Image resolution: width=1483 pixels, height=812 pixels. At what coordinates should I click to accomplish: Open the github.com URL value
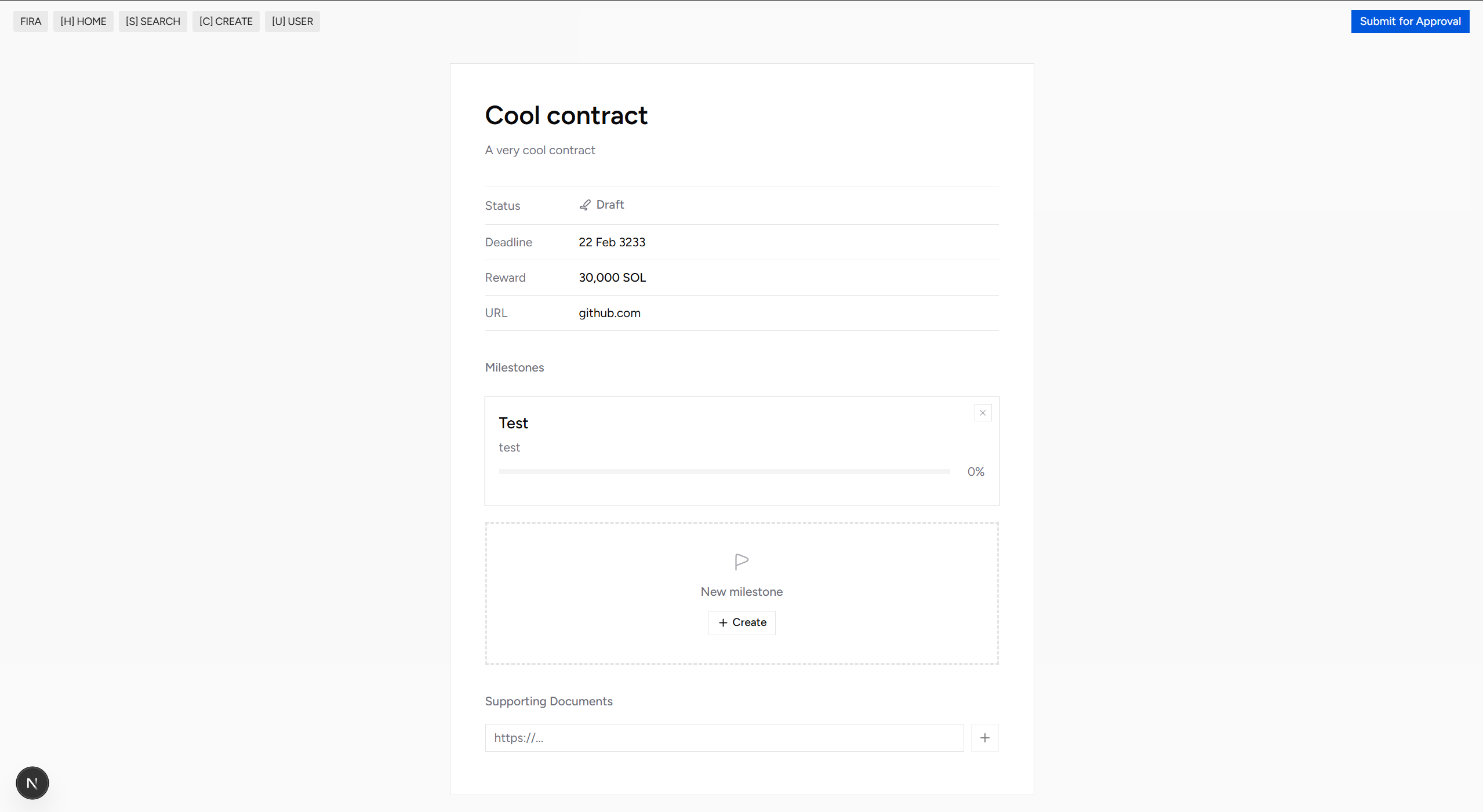[x=609, y=313]
